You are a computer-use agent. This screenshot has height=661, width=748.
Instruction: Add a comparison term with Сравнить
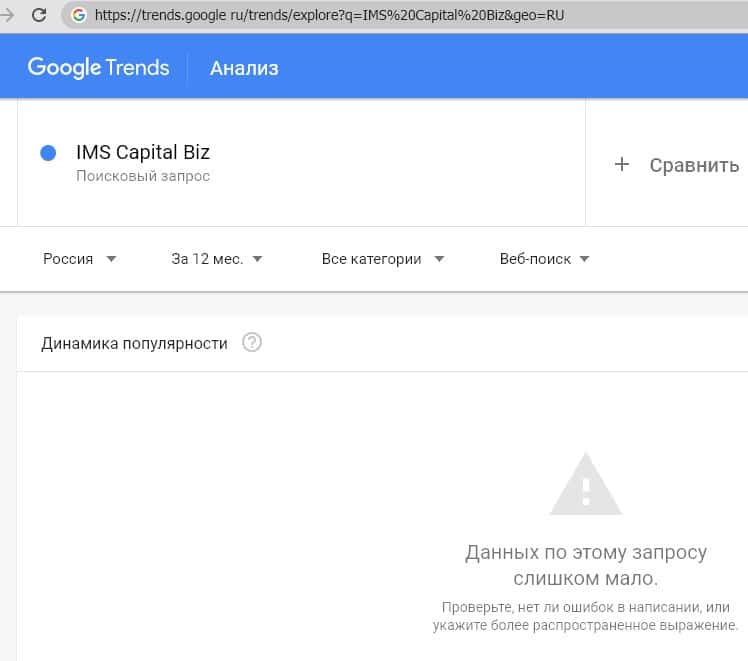(x=694, y=165)
